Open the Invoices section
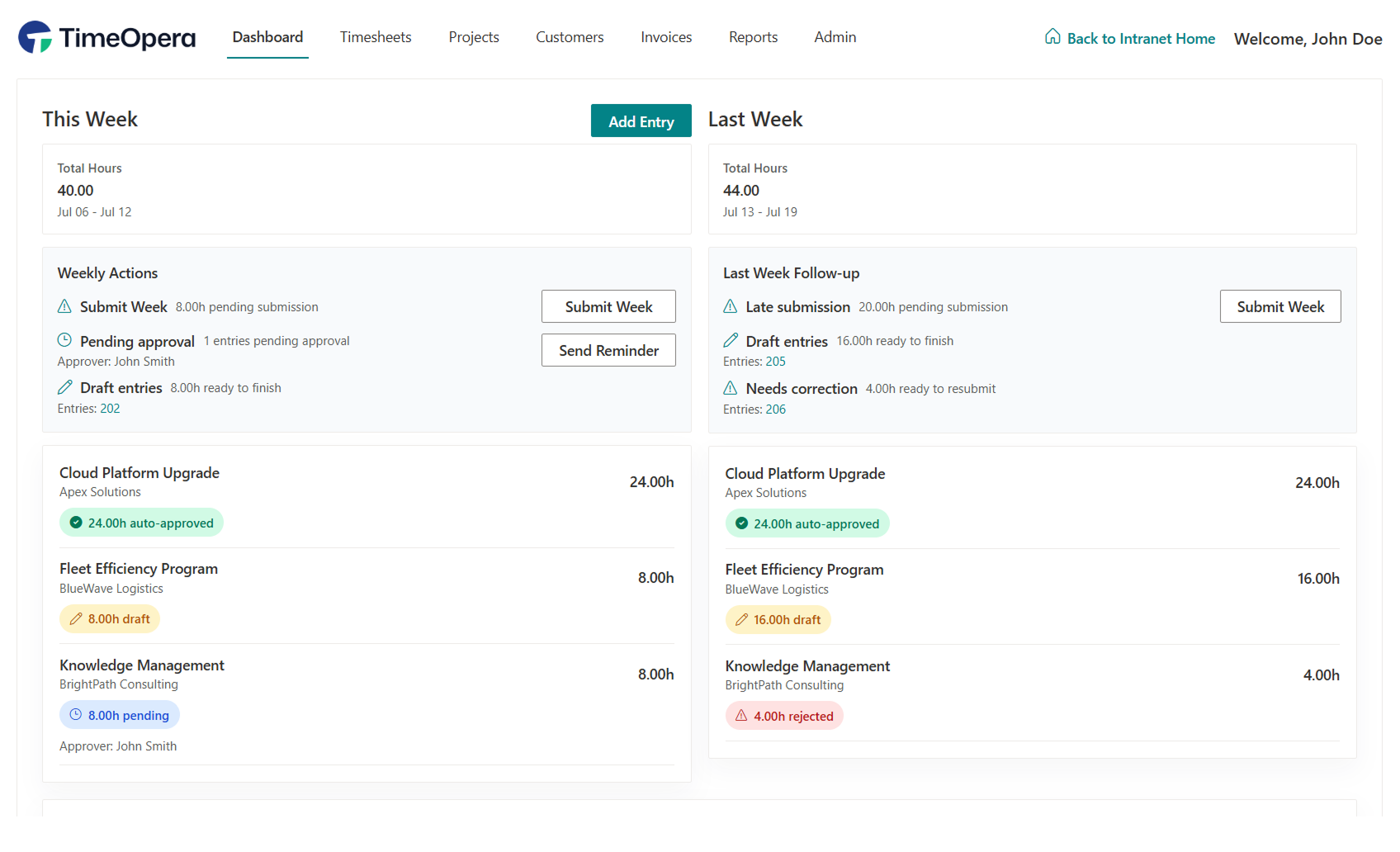The image size is (1400, 852). pos(666,37)
